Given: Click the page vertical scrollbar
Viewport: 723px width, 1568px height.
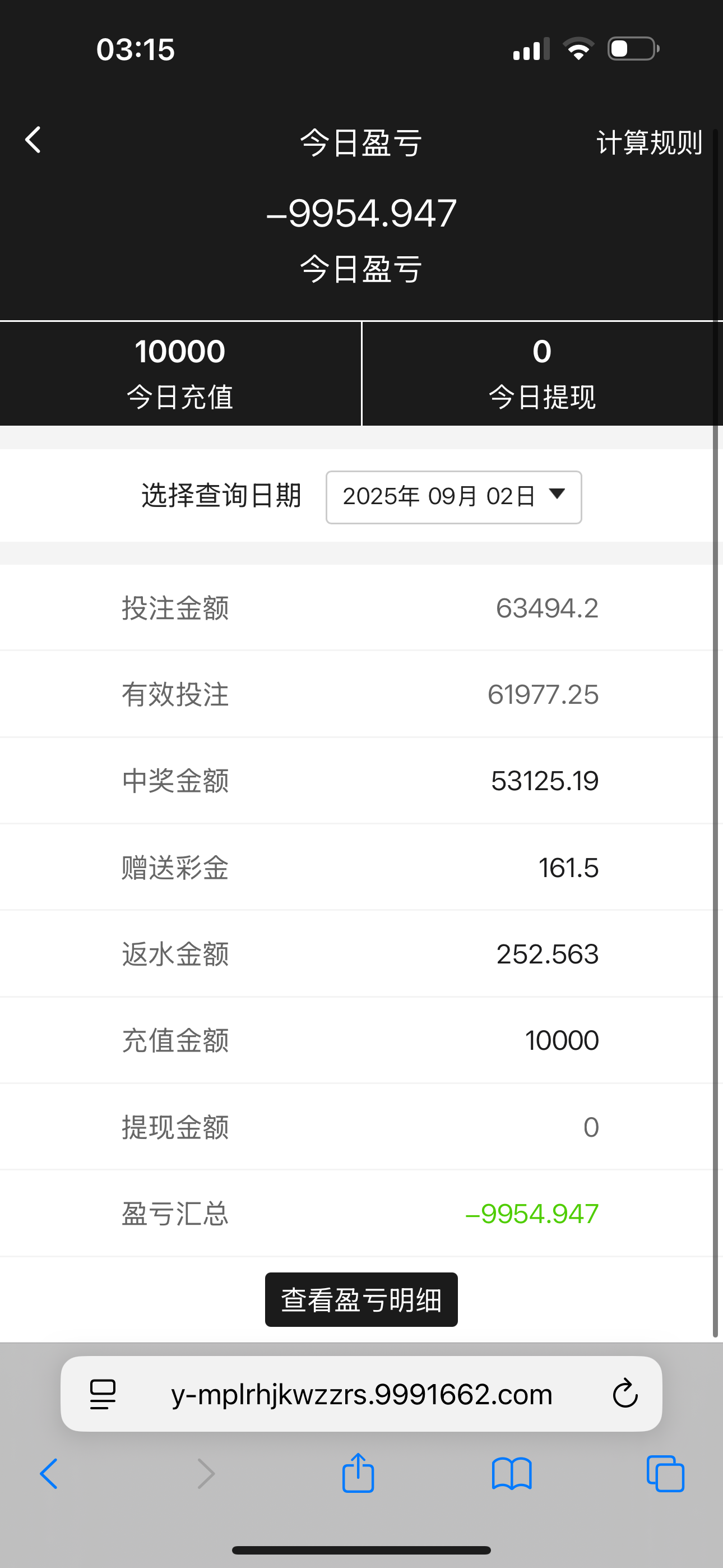Looking at the screenshot, I should (x=716, y=730).
